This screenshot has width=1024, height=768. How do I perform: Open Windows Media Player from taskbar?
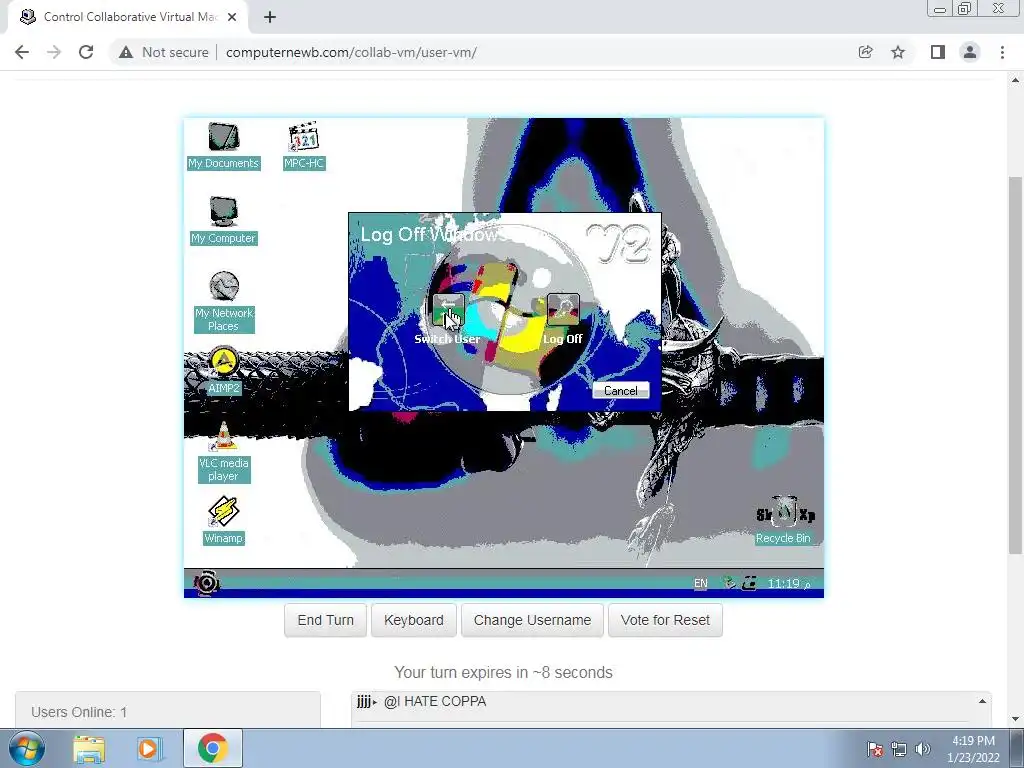coord(148,748)
